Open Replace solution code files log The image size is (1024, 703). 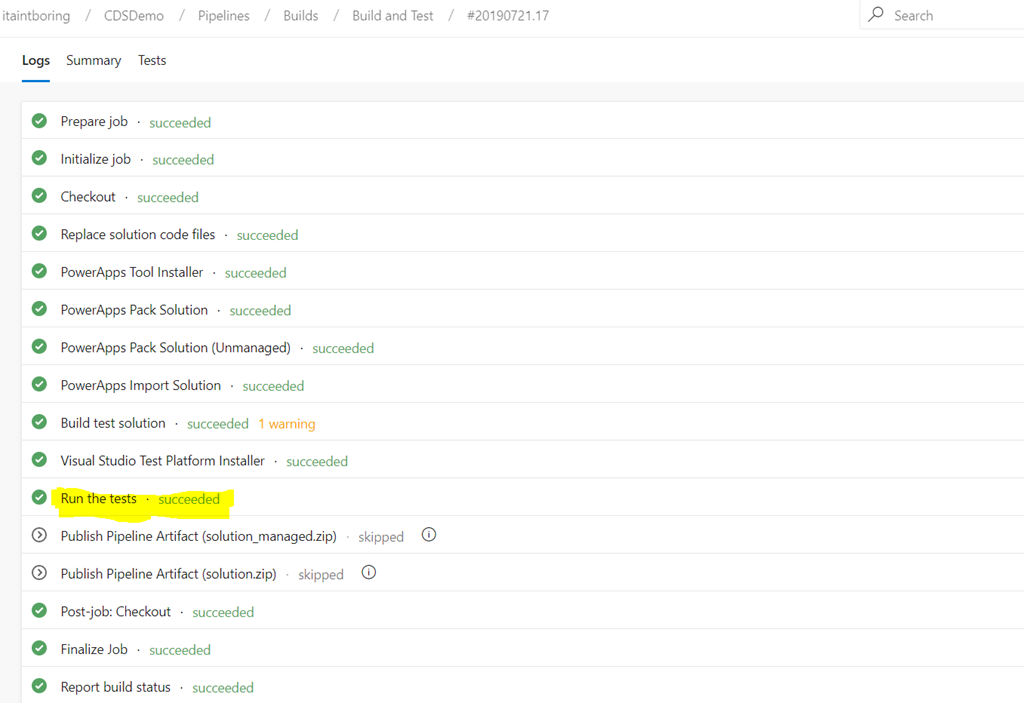[x=522, y=234]
